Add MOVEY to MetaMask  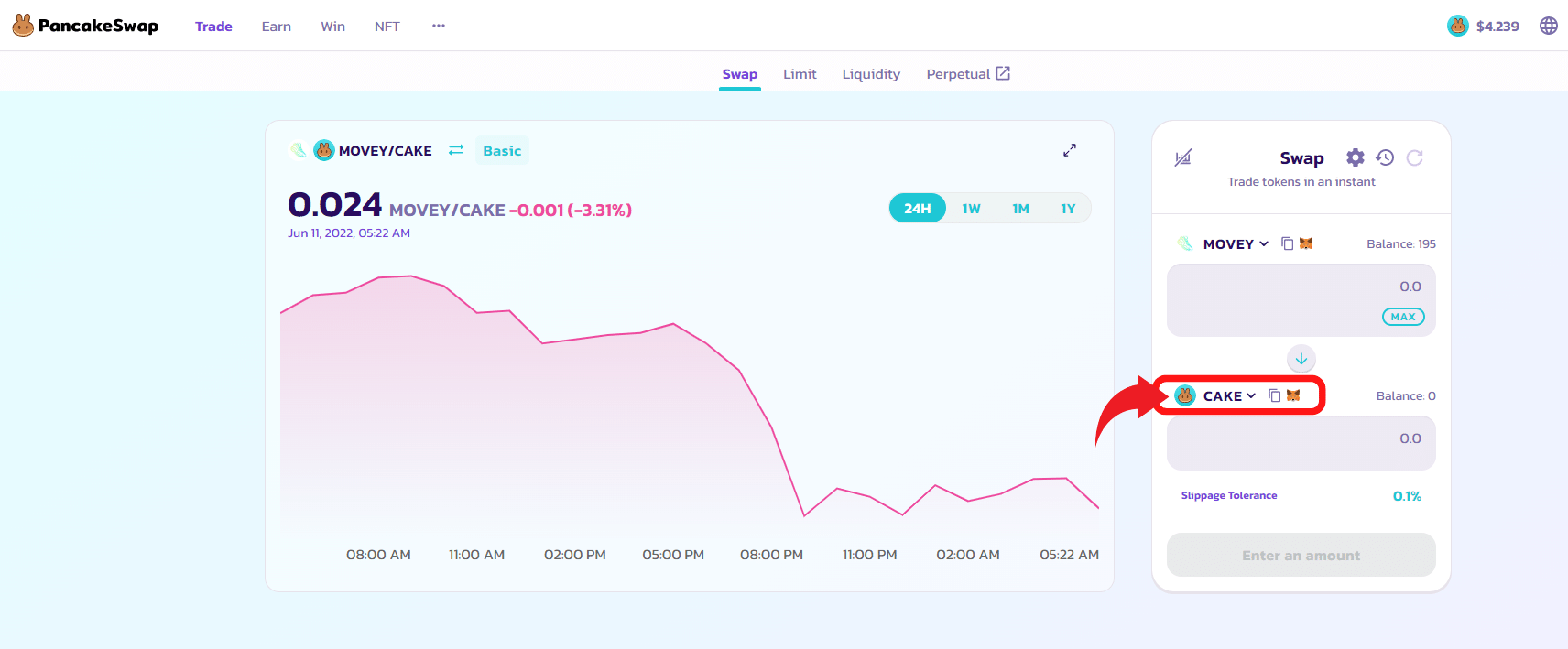point(1306,243)
